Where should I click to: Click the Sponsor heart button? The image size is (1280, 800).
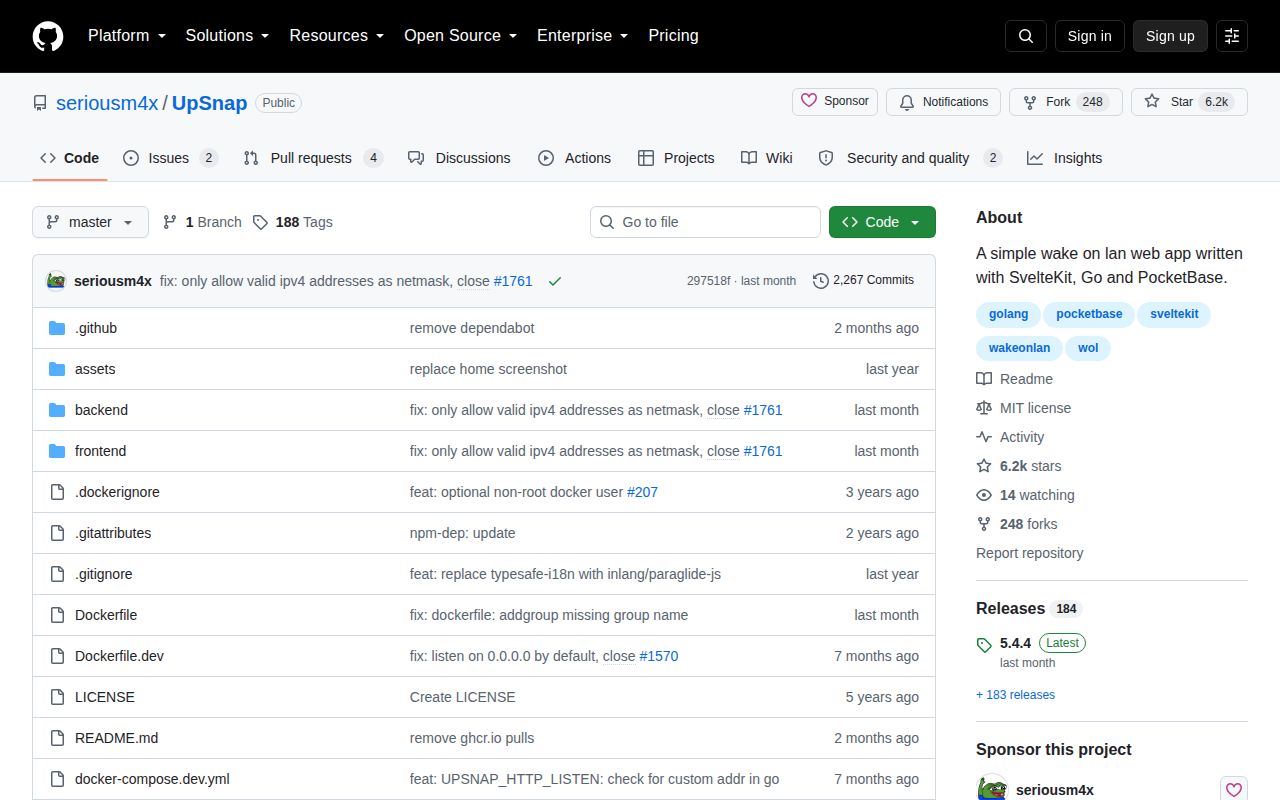coord(835,102)
